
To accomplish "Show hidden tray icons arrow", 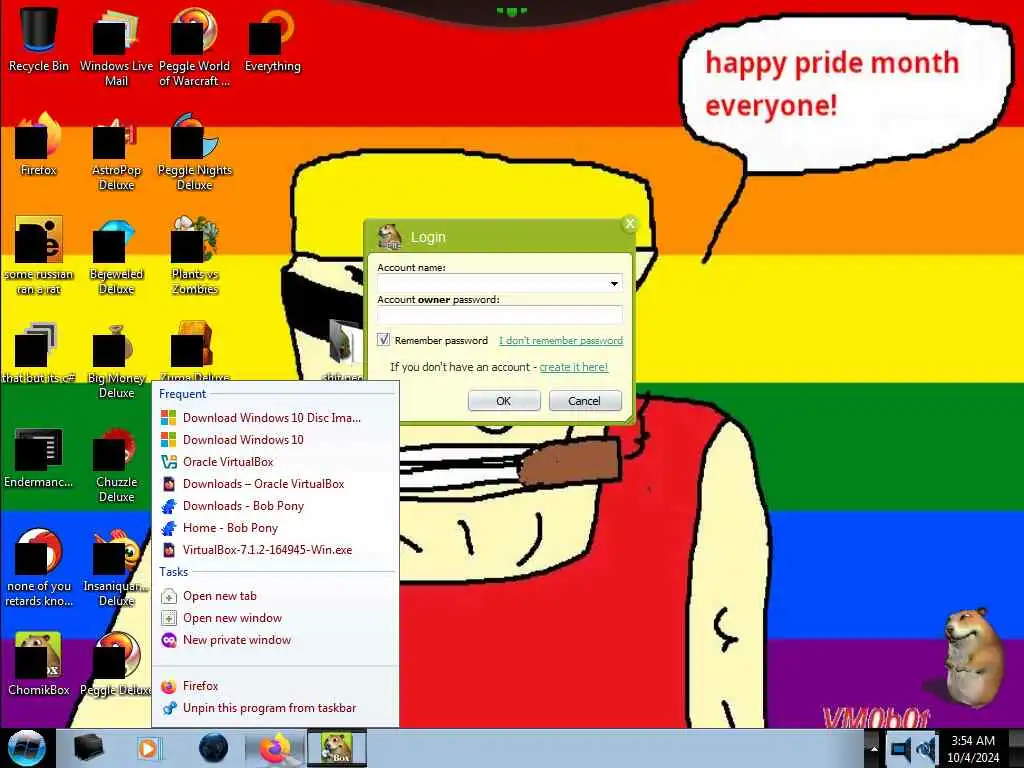I will [874, 749].
